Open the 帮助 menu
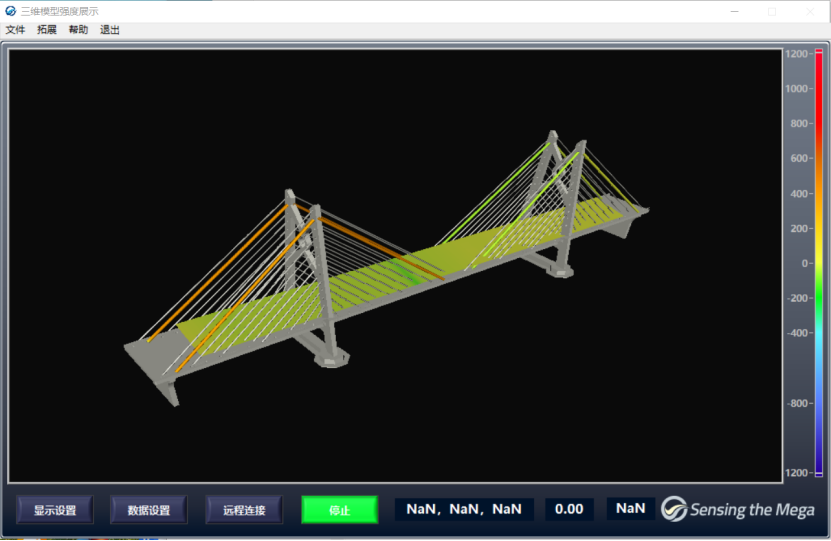The width and height of the screenshot is (831, 541). click(x=78, y=30)
